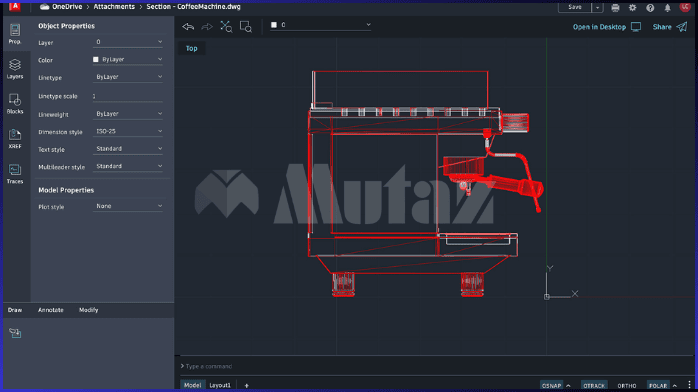Image resolution: width=698 pixels, height=392 pixels.
Task: Click the Top view label
Action: (x=191, y=48)
